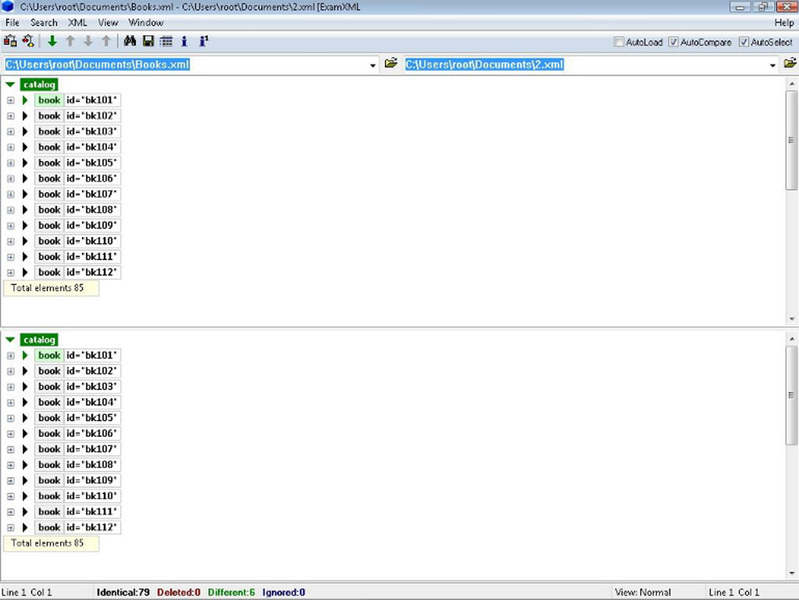Click the grey up arrow beside the green arrow
The width and height of the screenshot is (799, 600).
click(70, 41)
